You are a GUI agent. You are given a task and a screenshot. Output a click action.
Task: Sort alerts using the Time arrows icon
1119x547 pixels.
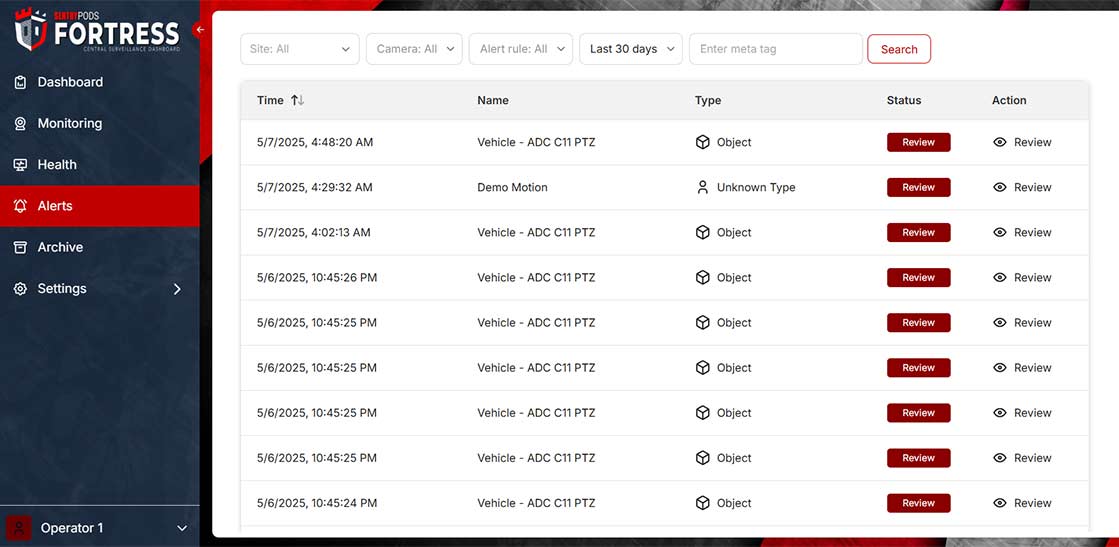[298, 101]
